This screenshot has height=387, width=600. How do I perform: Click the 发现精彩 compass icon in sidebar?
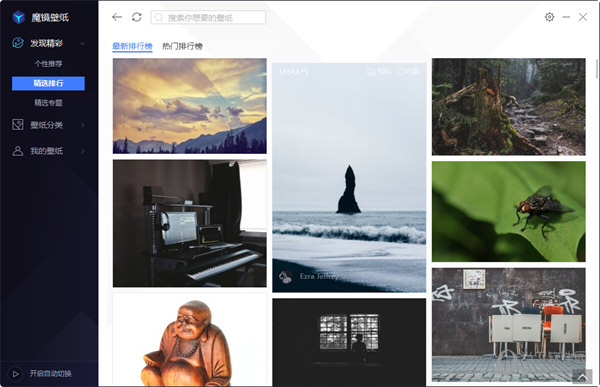point(18,43)
